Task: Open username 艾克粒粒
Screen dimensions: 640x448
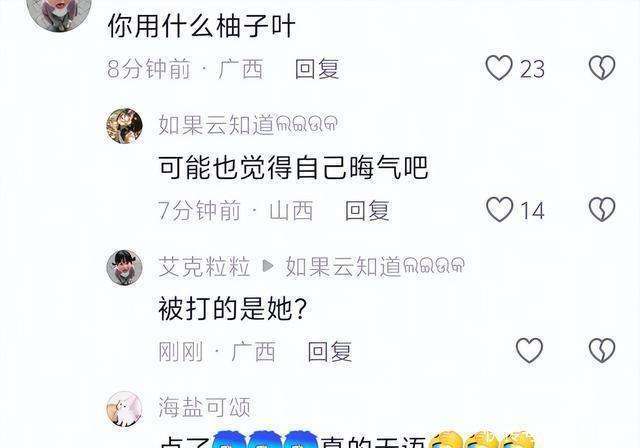Action: click(x=204, y=267)
